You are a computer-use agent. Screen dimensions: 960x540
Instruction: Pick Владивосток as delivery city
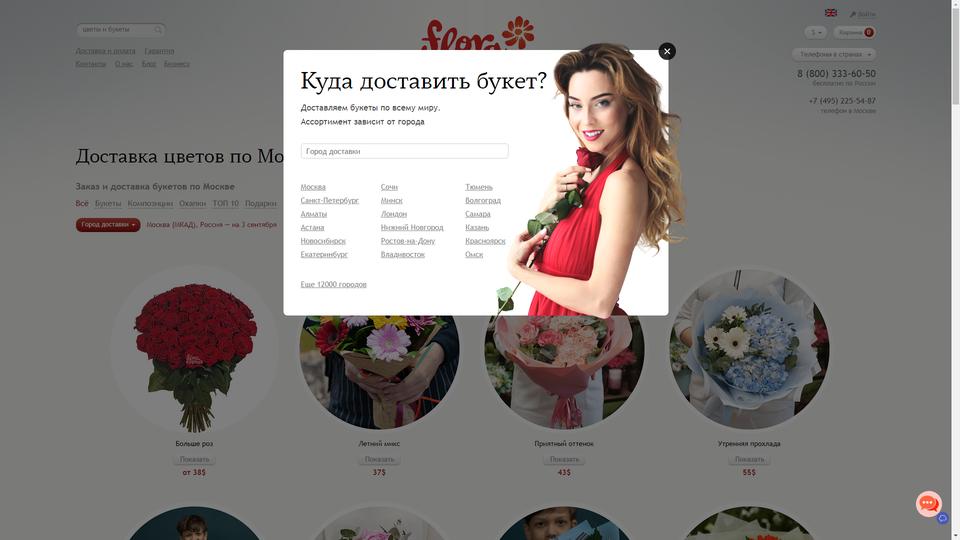point(402,255)
